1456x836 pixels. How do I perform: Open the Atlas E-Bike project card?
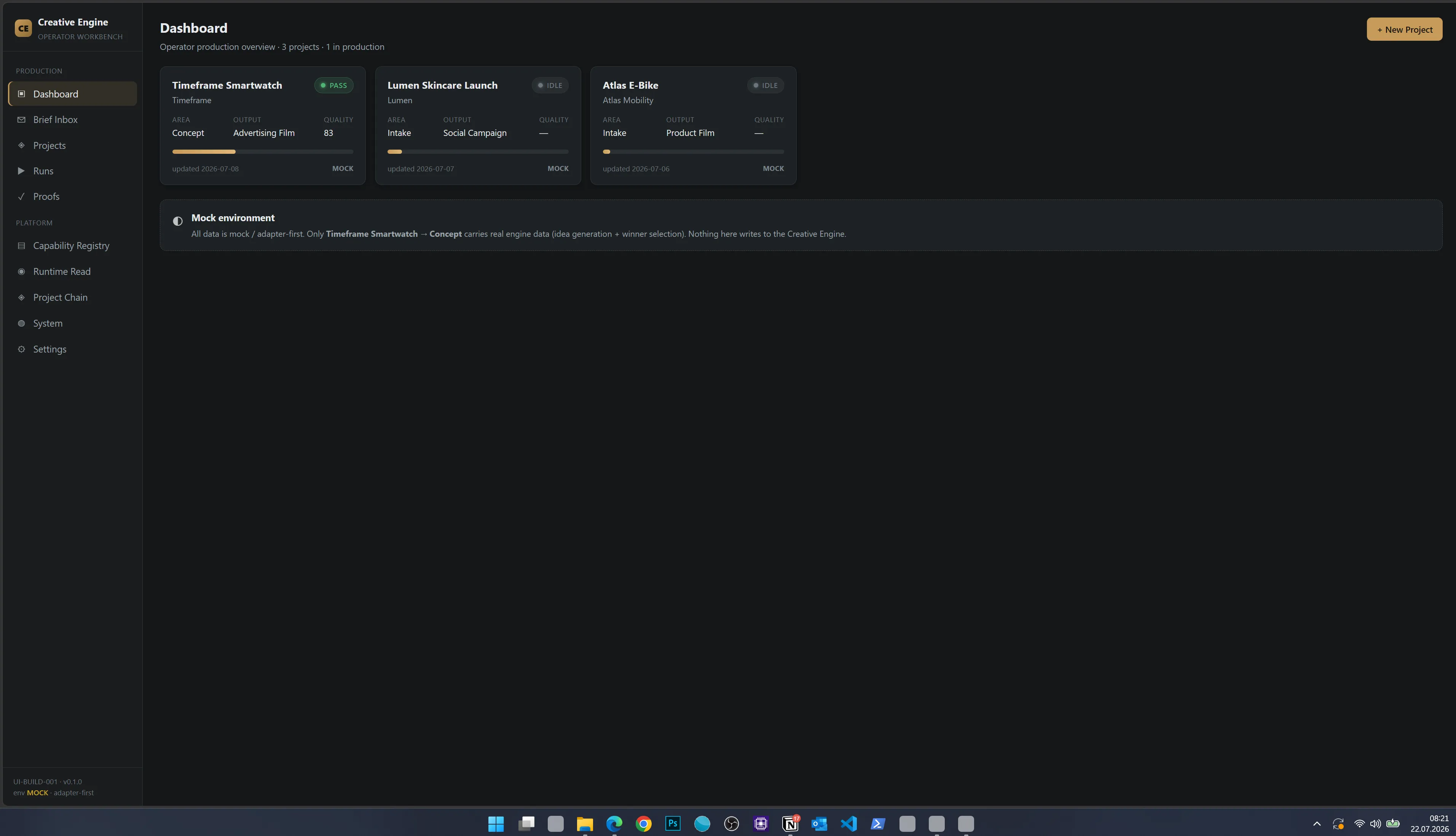(x=693, y=126)
